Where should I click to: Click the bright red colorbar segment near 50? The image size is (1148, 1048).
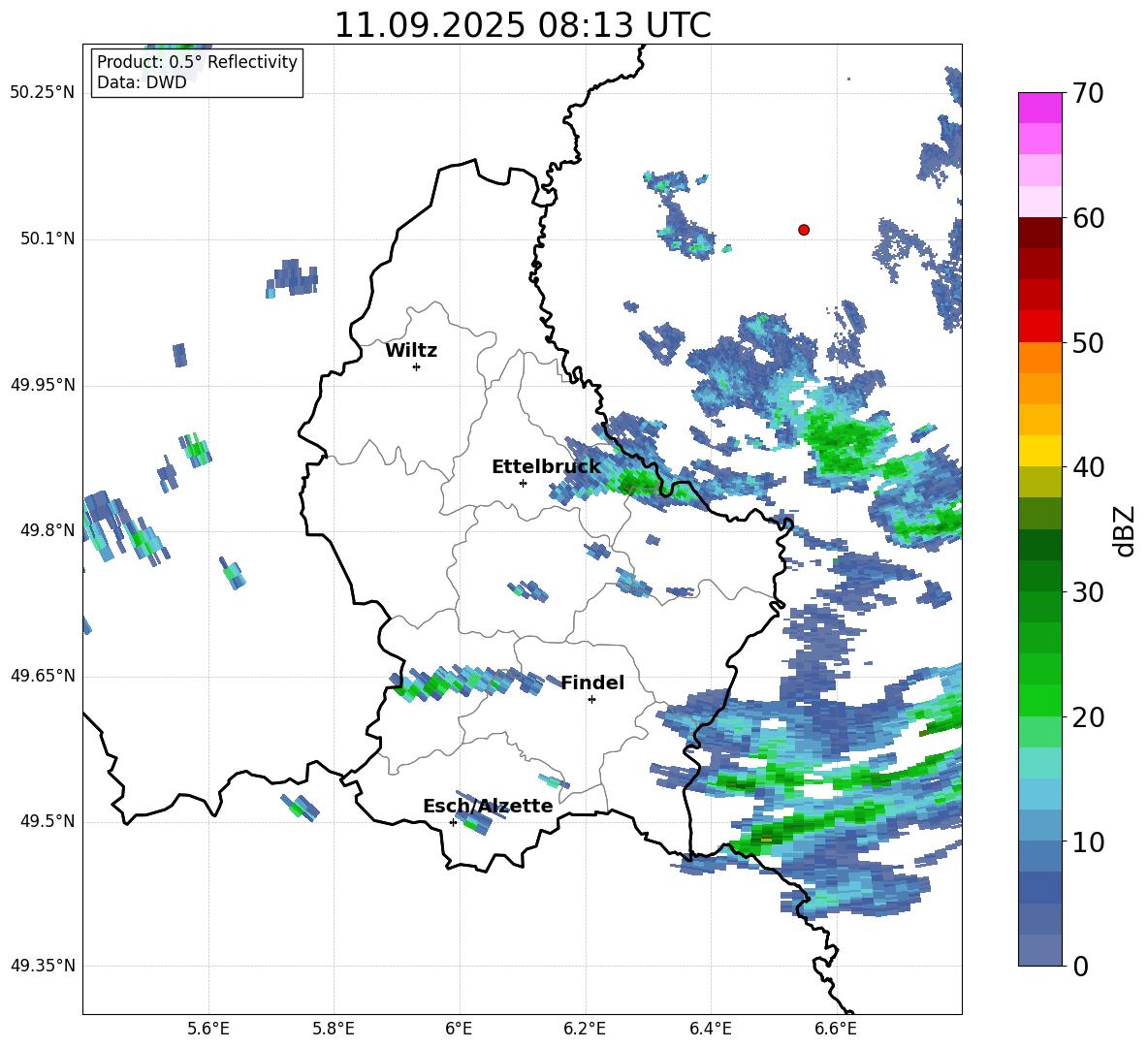coord(1039,327)
